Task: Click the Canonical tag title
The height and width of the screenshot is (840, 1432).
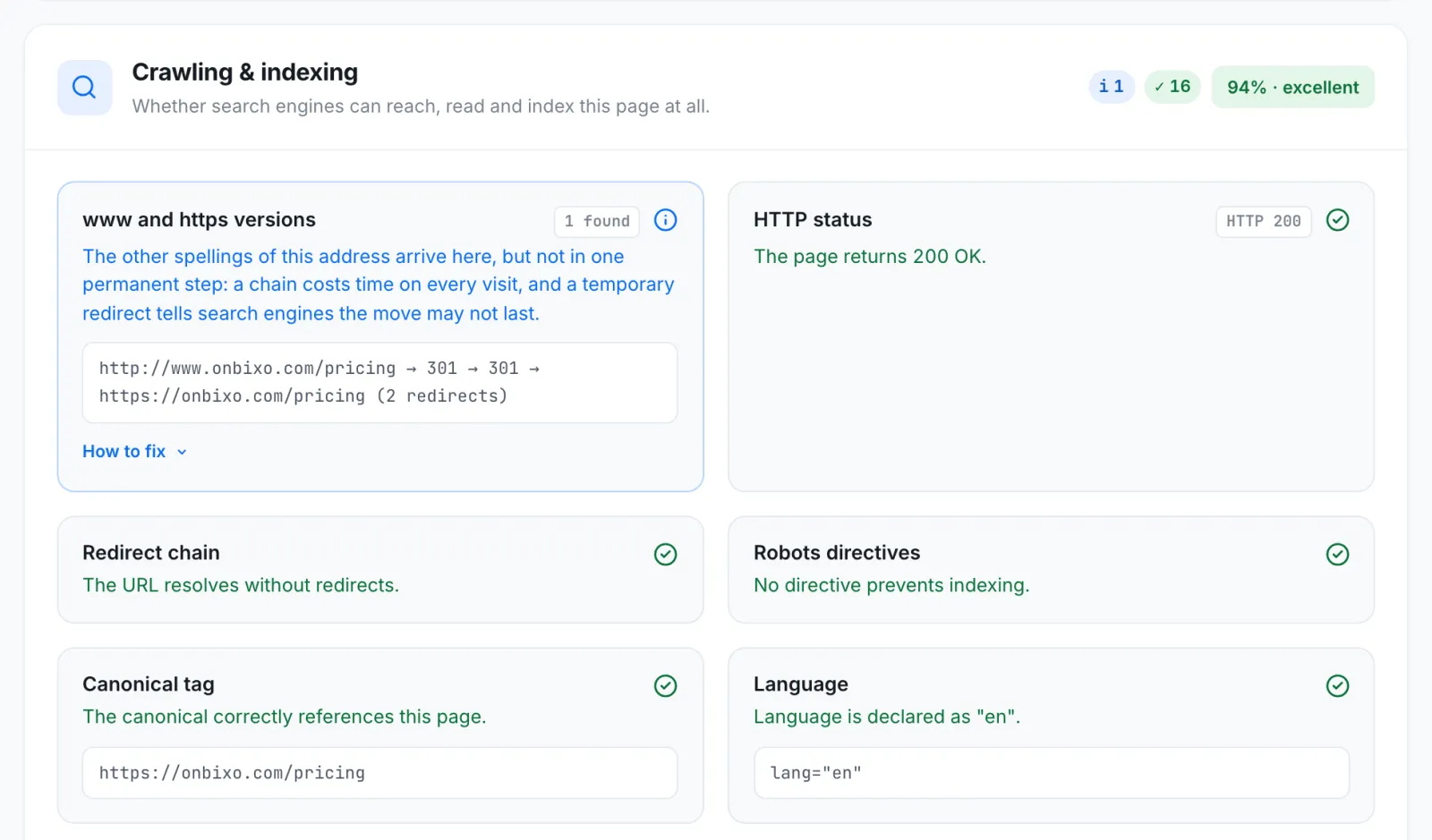Action: point(149,684)
